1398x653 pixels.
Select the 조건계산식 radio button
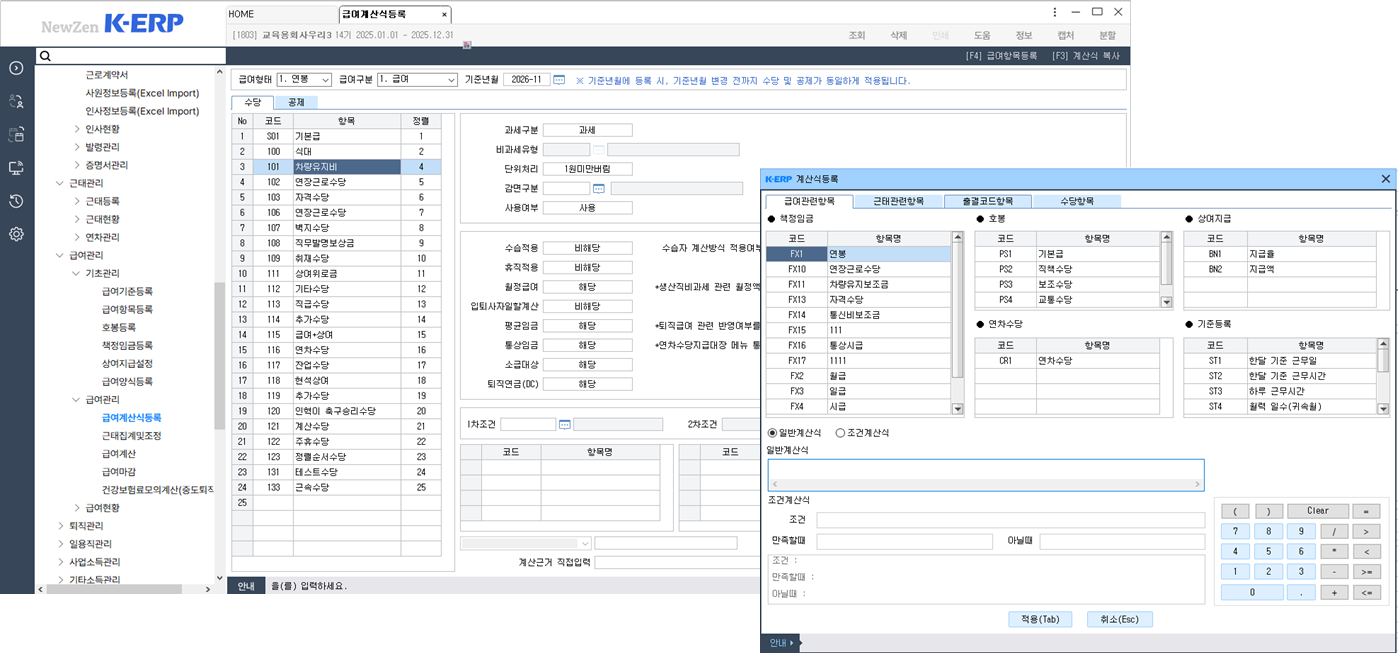tap(840, 433)
